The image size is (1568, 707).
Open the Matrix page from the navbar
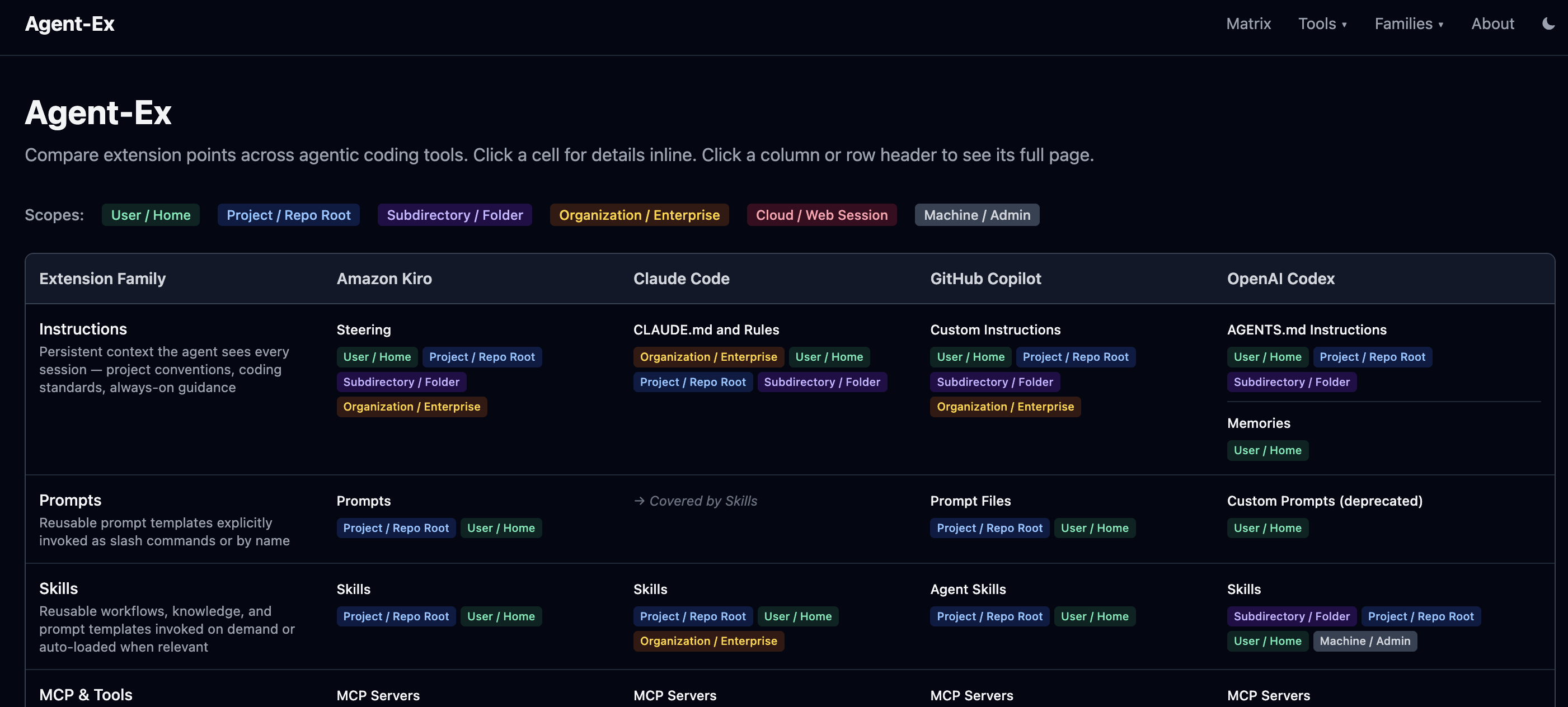(x=1248, y=23)
